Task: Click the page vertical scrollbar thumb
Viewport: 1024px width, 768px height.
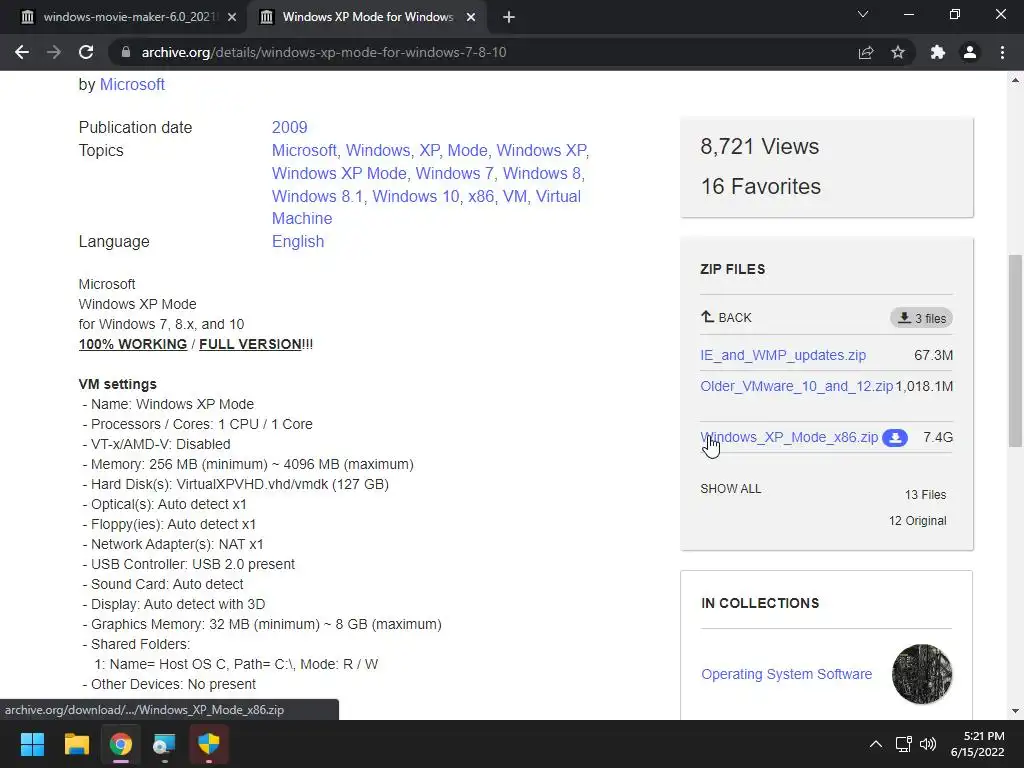Action: pos(1015,351)
